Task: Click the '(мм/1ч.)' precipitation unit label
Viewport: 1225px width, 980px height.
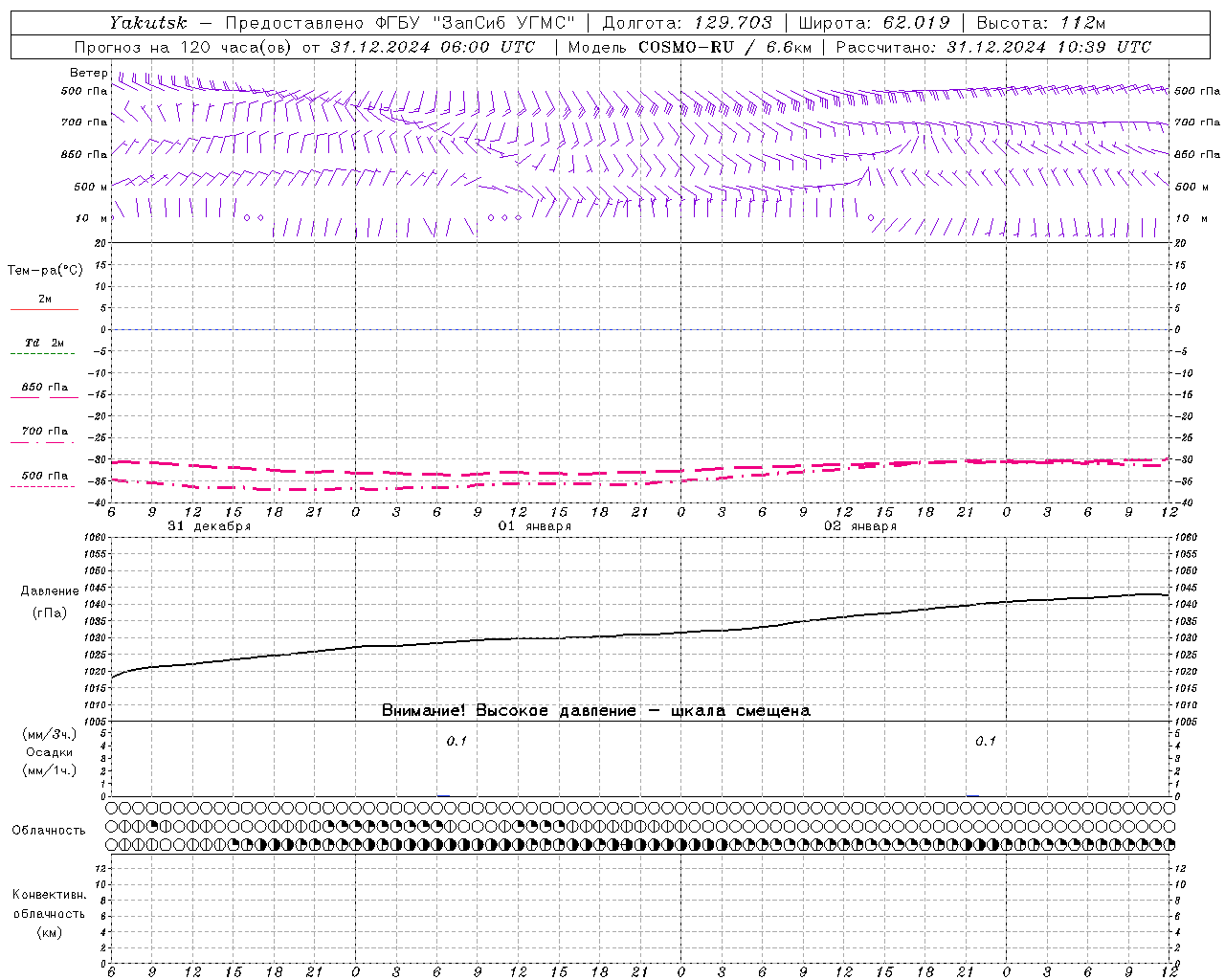Action: point(49,770)
